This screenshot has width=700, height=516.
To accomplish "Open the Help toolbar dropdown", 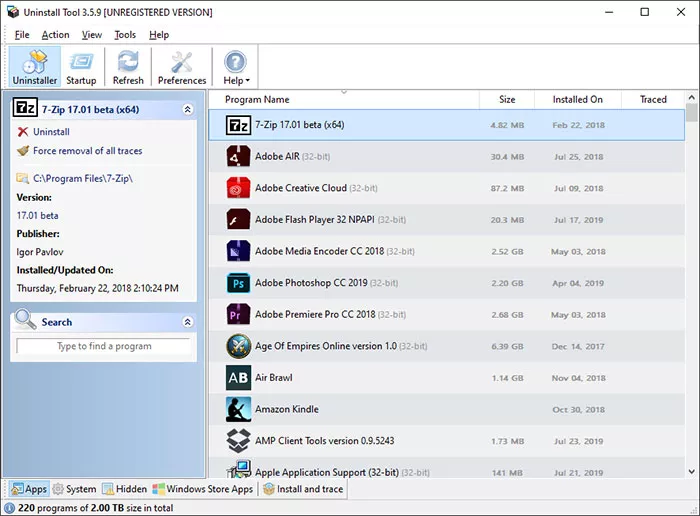I will 236,67.
